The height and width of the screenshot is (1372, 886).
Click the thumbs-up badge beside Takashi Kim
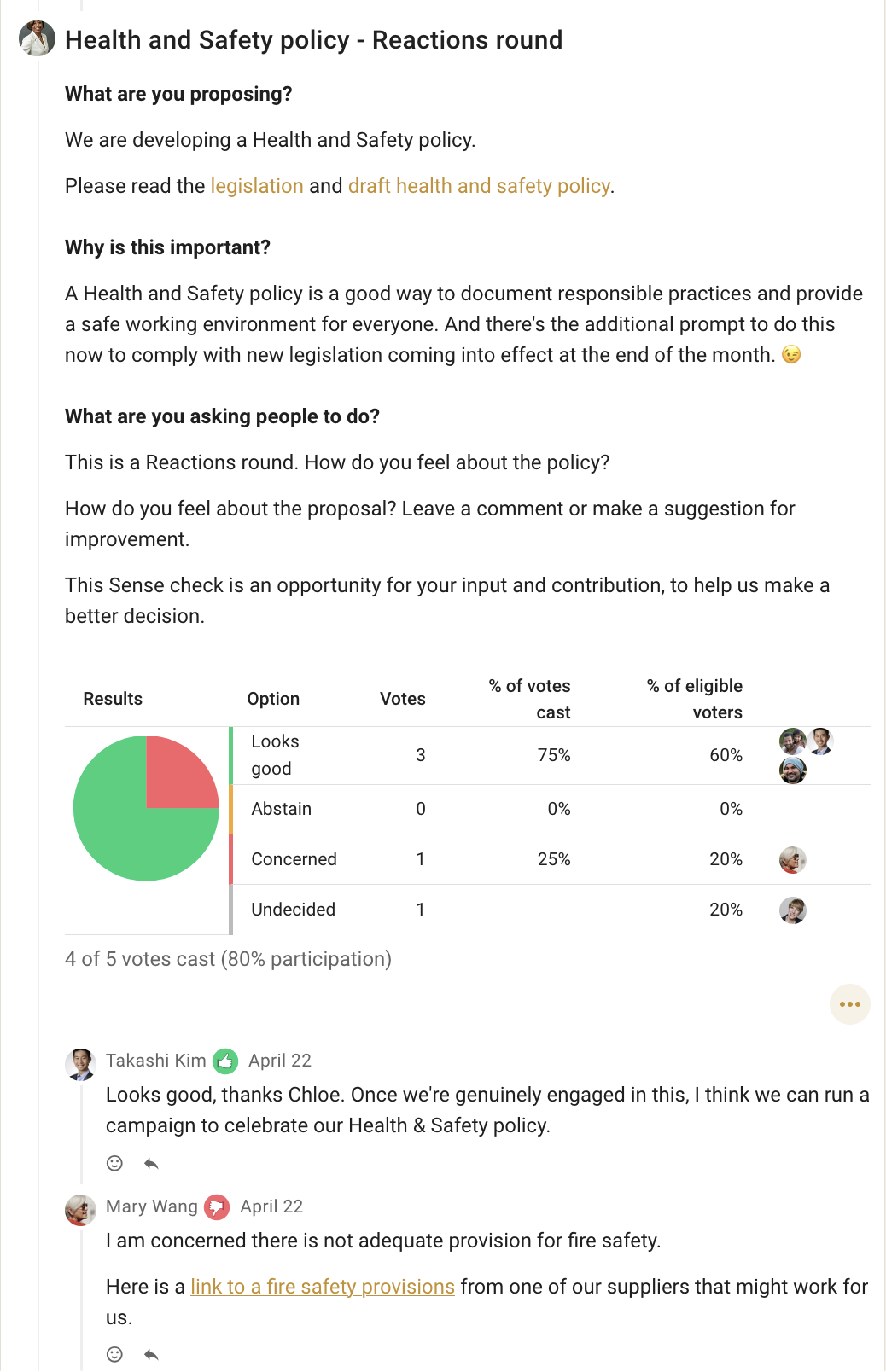point(225,1061)
